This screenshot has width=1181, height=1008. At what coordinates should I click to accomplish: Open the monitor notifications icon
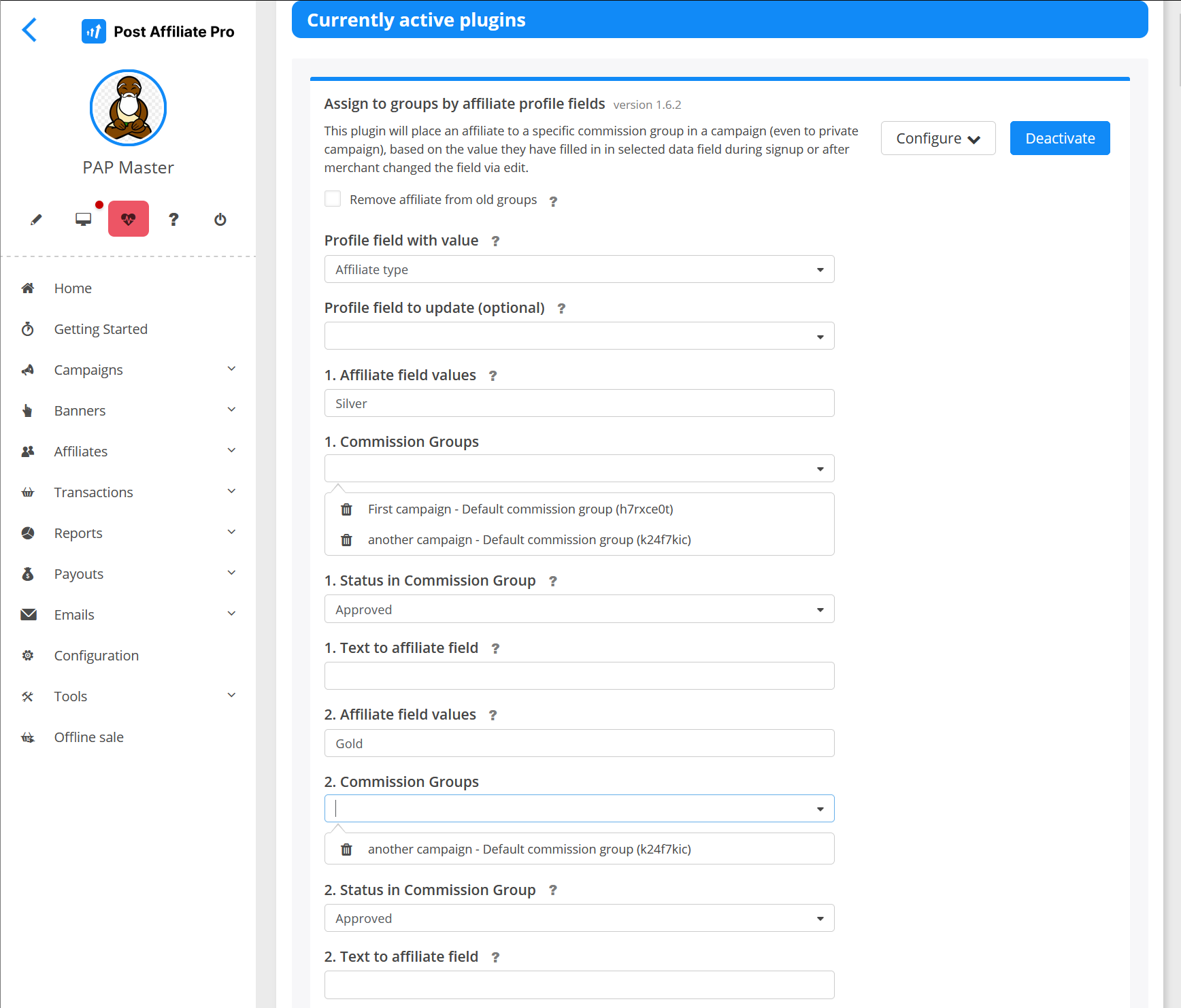[x=83, y=220]
